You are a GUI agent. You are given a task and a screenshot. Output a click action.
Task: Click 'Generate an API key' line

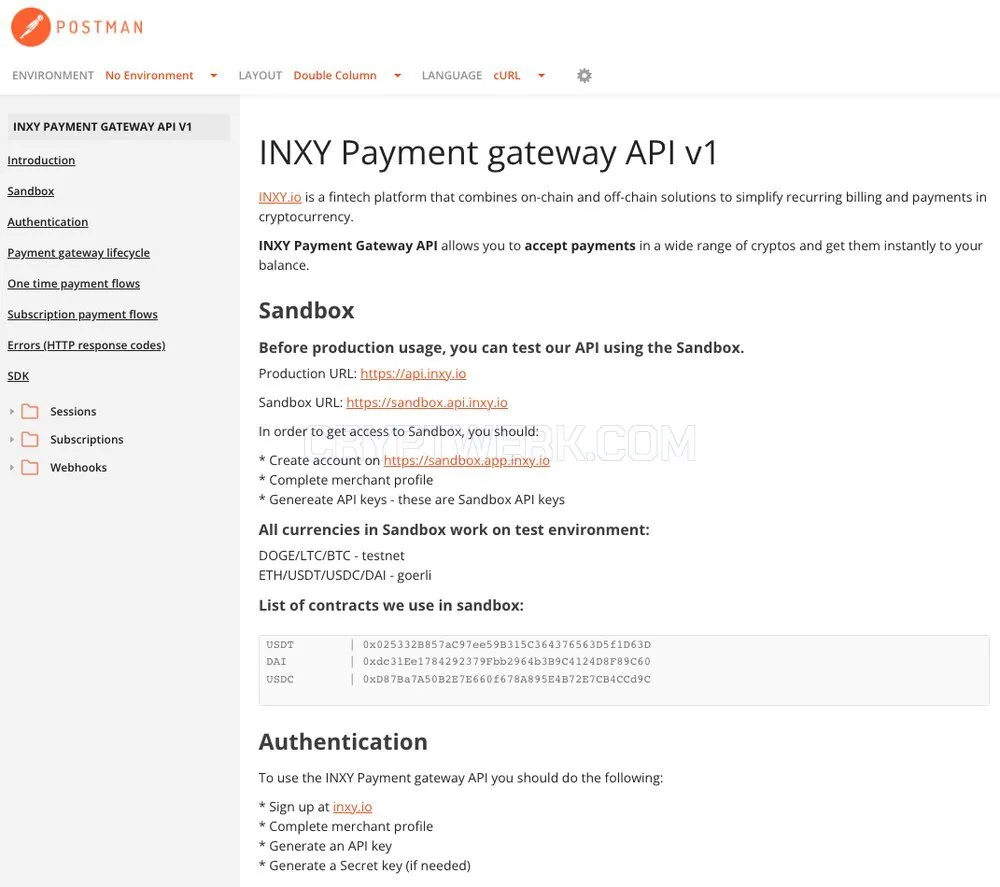[x=325, y=846]
